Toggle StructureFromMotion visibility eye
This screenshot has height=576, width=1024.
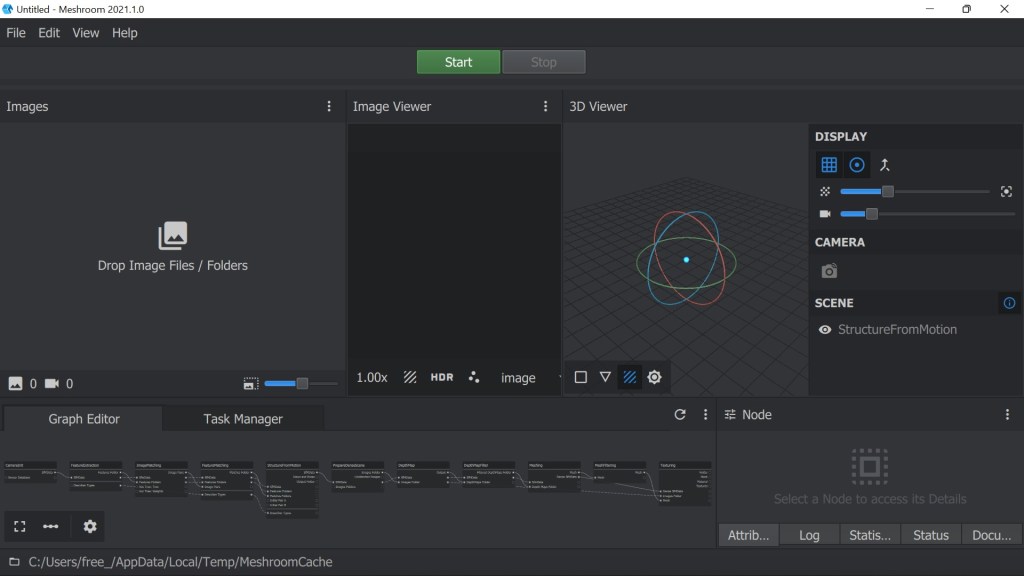825,329
